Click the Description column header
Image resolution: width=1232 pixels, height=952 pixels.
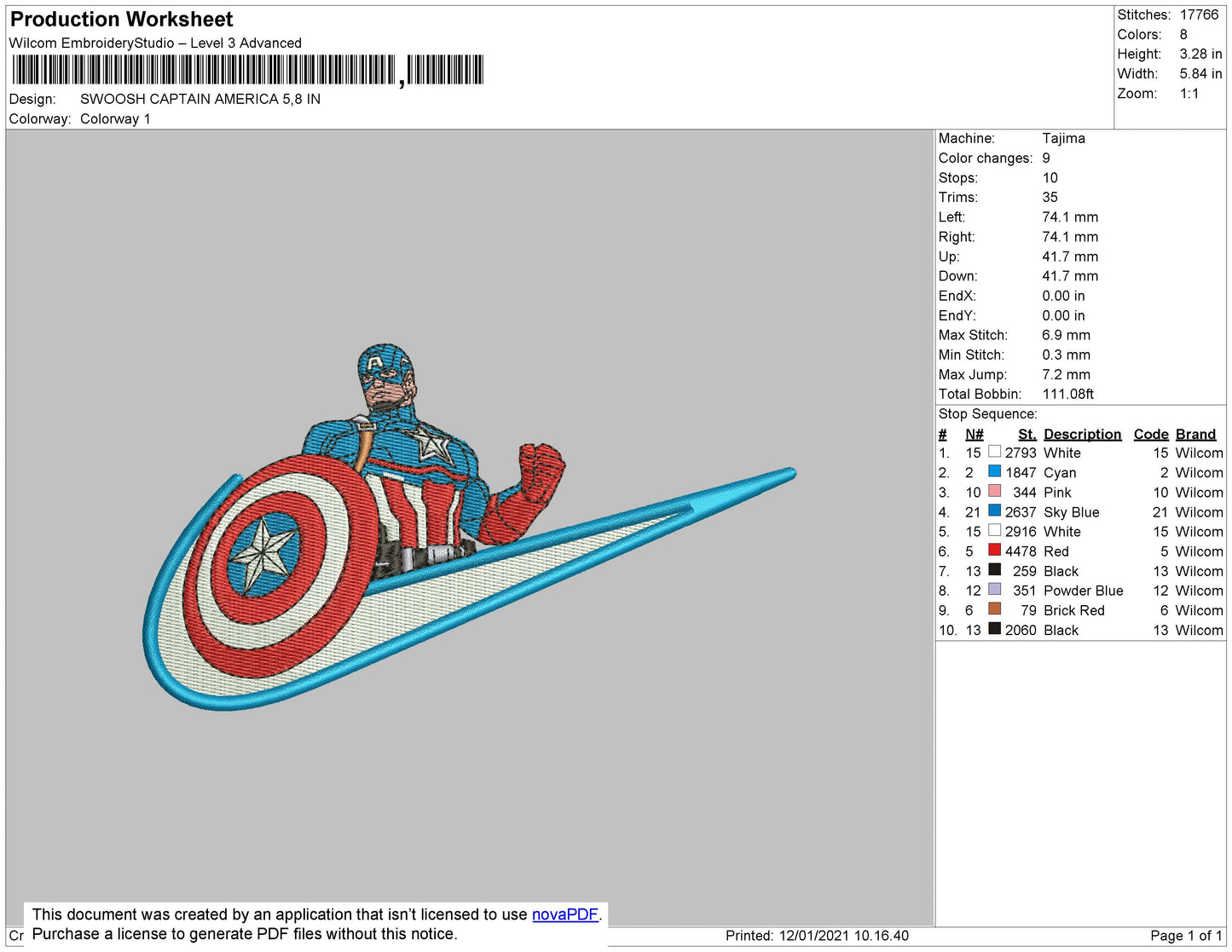click(1082, 434)
